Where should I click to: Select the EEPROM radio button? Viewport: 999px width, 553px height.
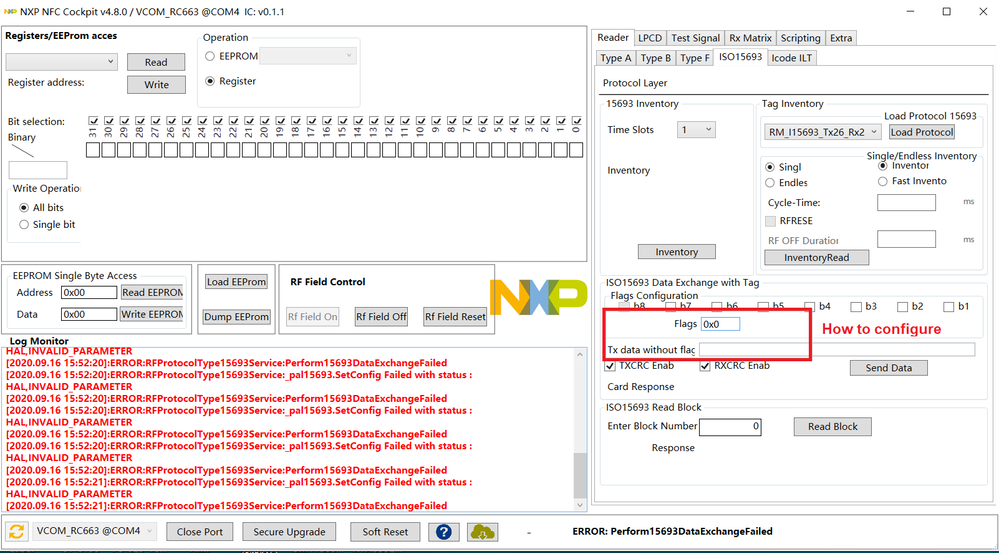pyautogui.click(x=210, y=56)
